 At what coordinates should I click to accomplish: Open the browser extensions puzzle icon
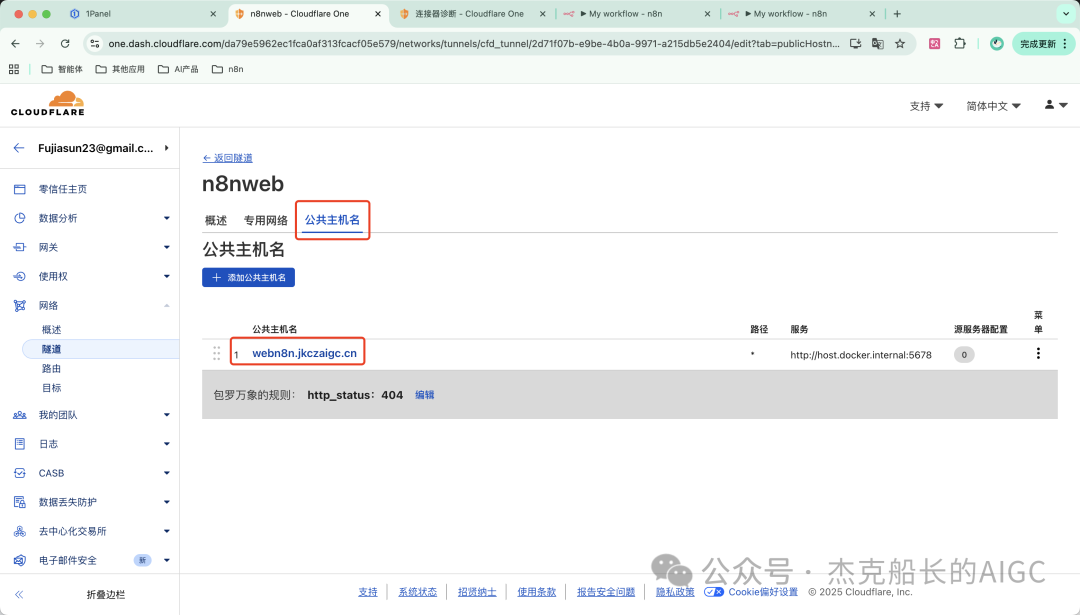point(959,43)
